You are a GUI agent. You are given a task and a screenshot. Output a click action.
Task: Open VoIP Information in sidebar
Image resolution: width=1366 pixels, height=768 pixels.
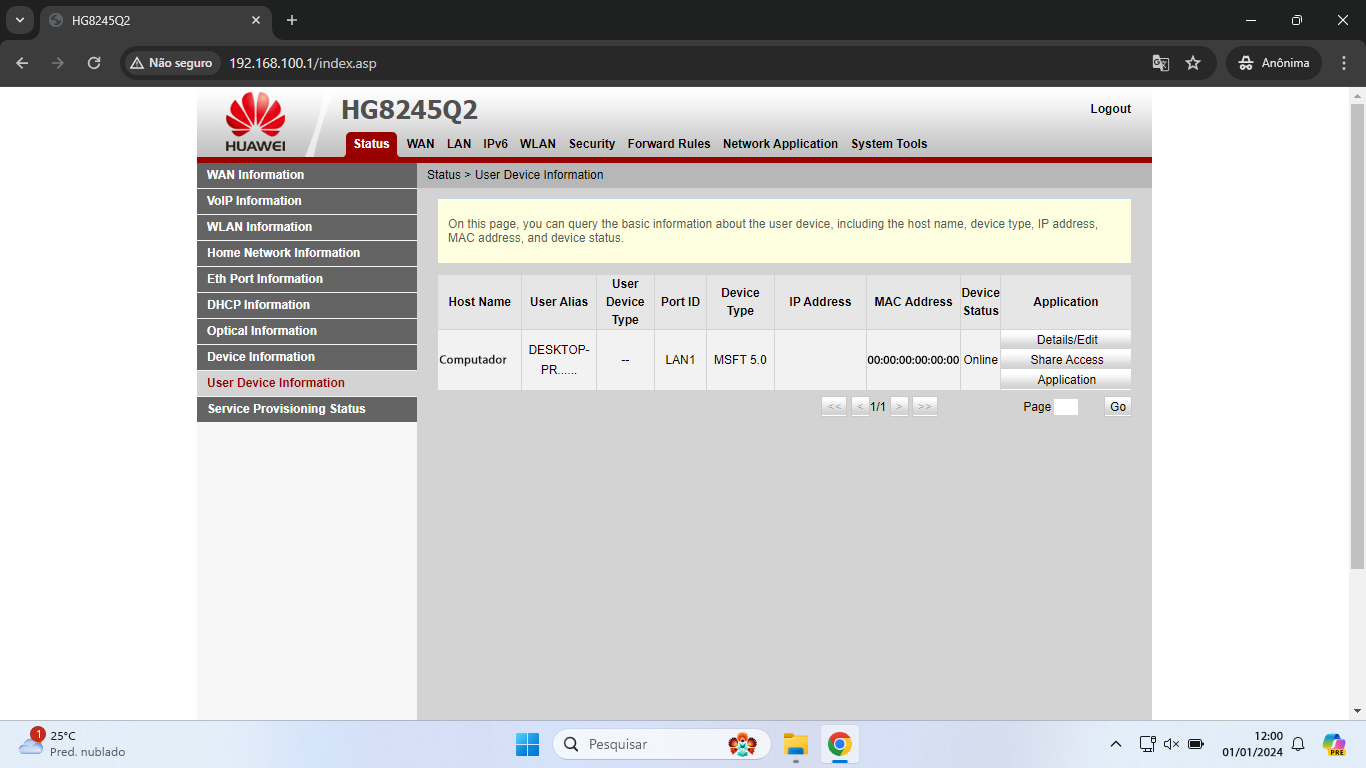pyautogui.click(x=307, y=201)
